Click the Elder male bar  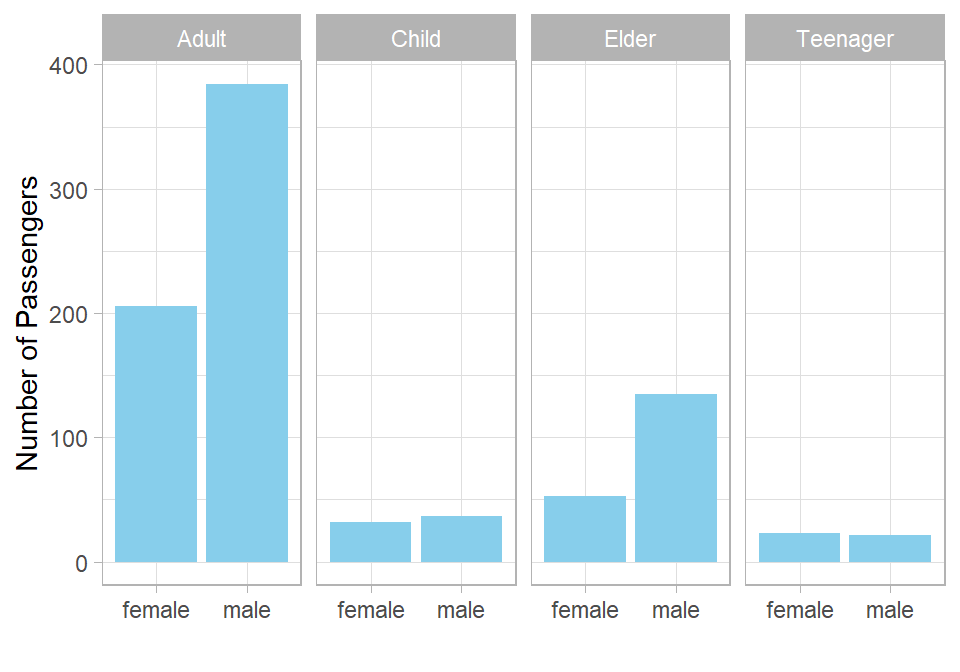coord(676,478)
